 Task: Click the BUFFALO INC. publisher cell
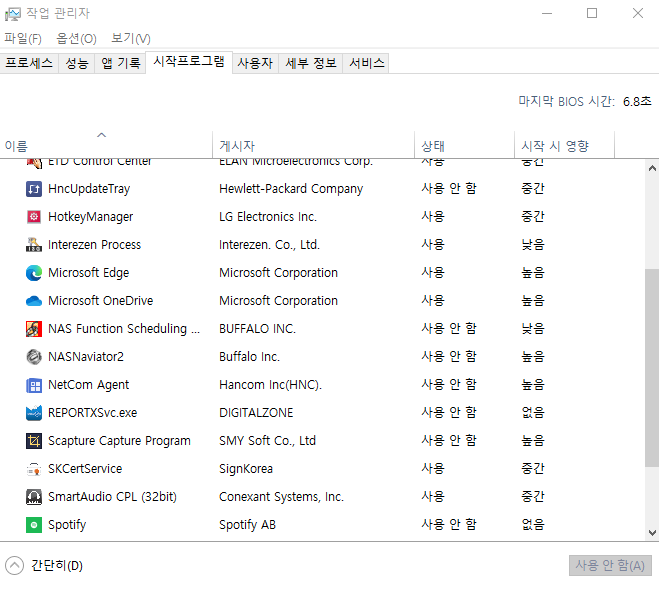pyautogui.click(x=258, y=329)
